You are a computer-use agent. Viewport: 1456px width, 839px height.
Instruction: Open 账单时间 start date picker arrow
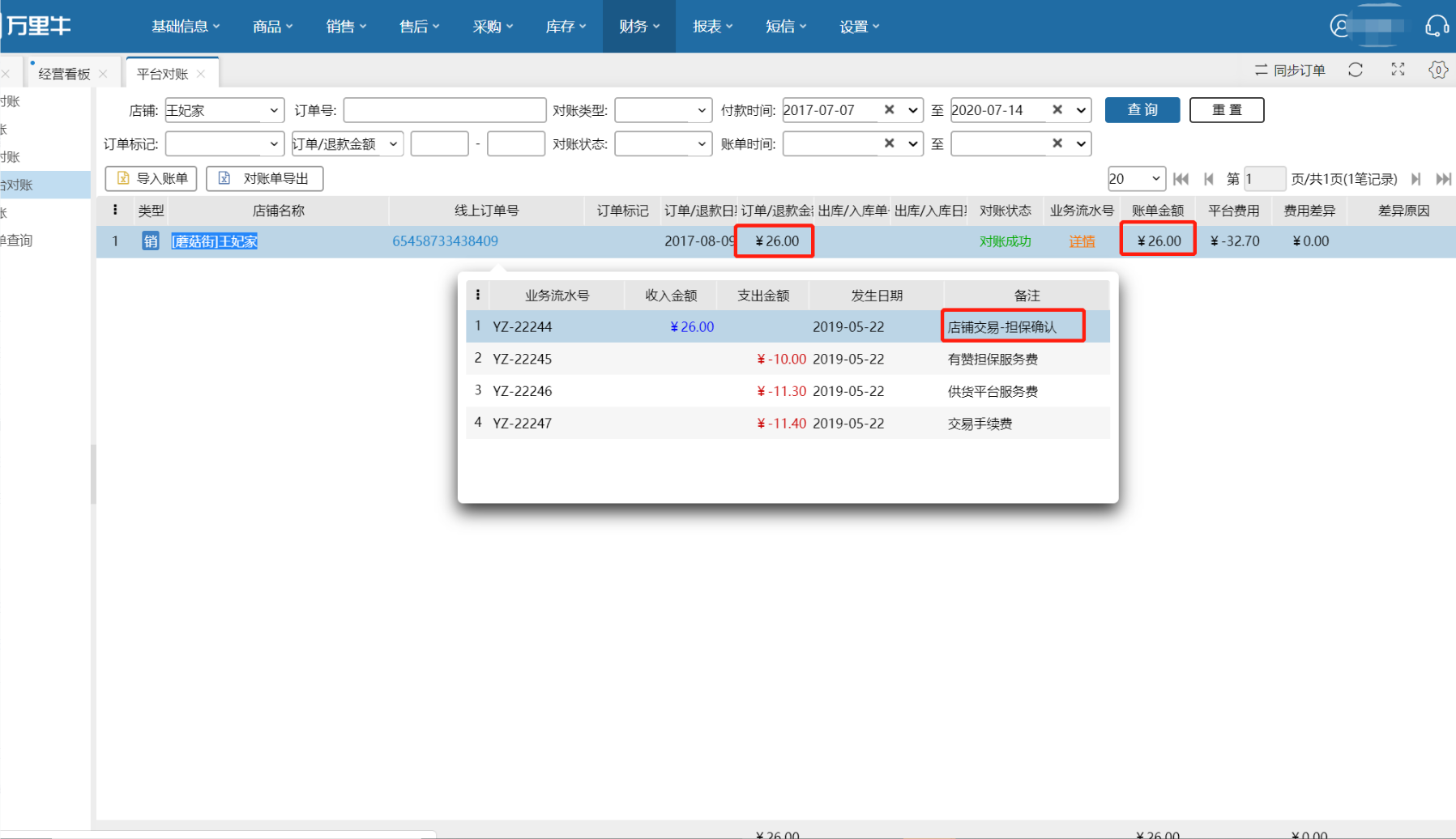coord(913,144)
